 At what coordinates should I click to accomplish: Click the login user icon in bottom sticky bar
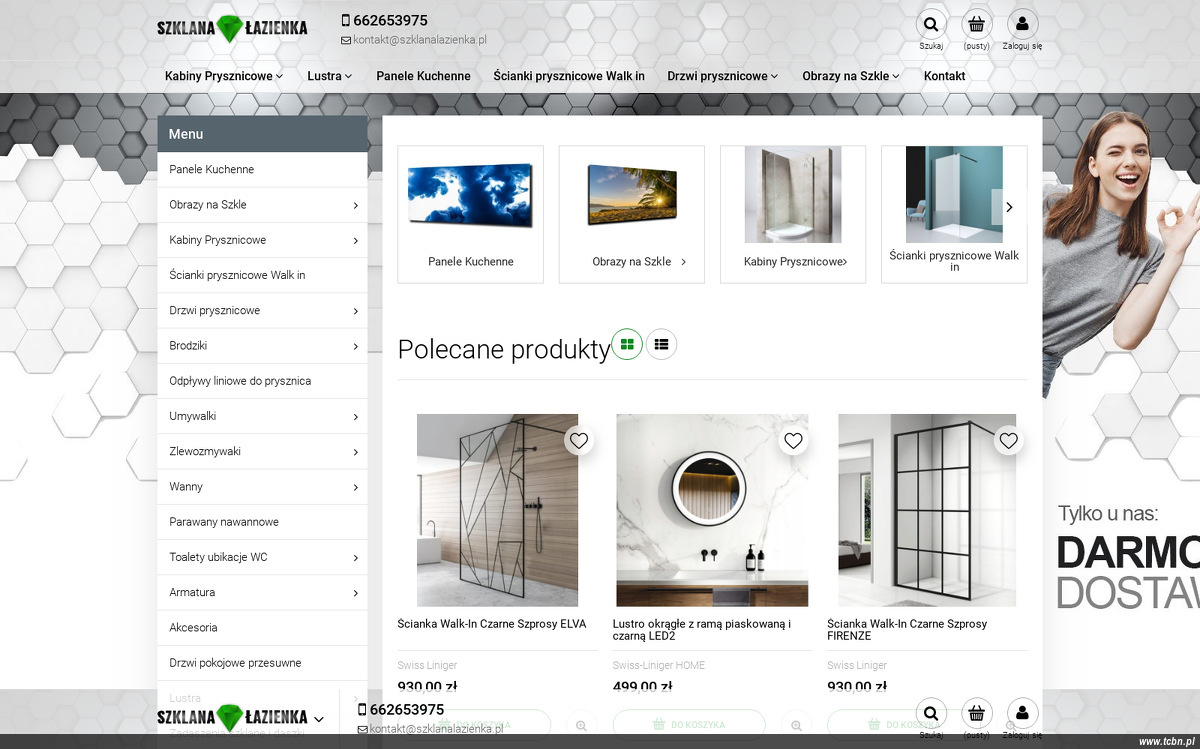[x=1022, y=713]
